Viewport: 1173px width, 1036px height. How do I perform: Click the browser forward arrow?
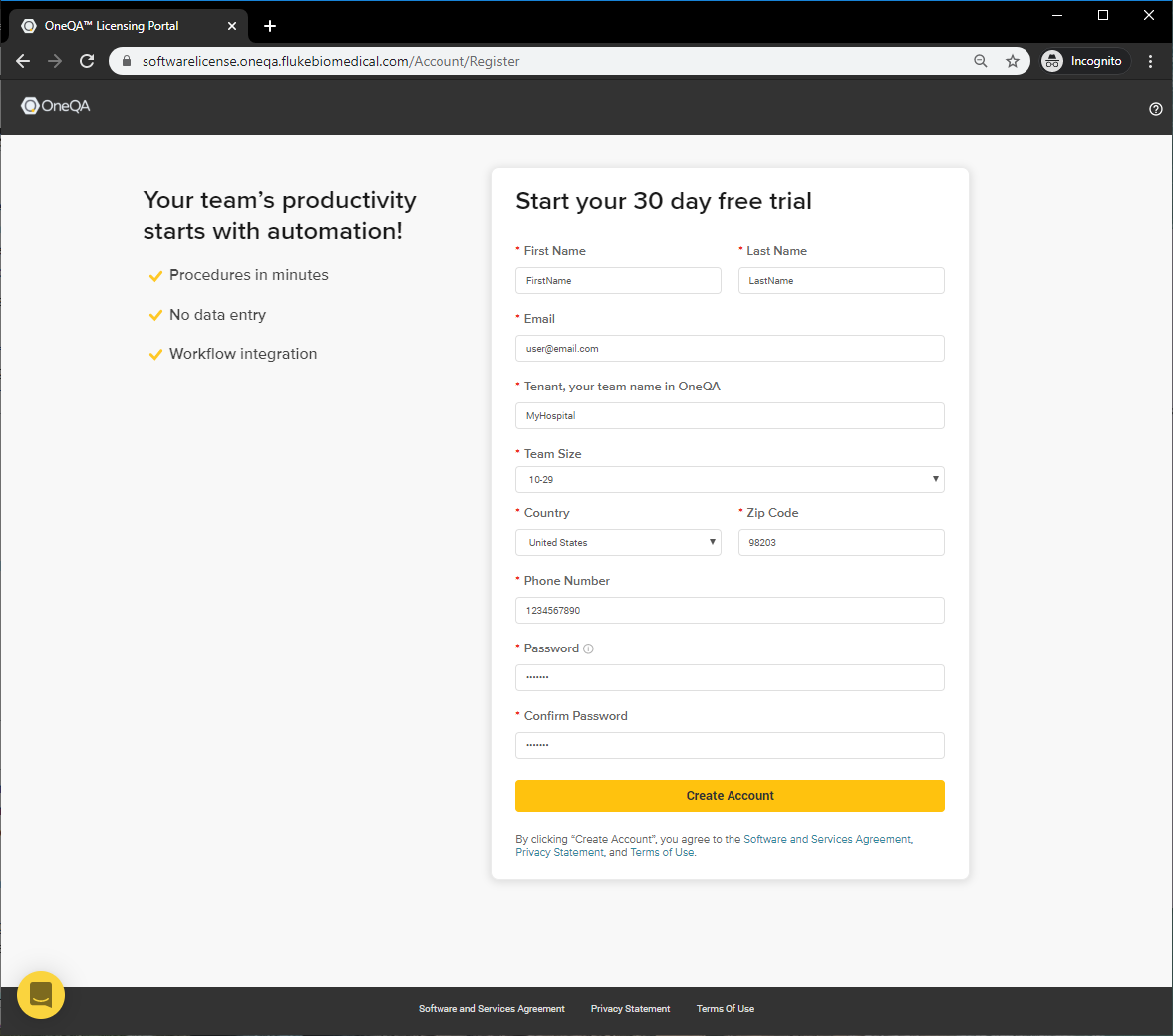pyautogui.click(x=55, y=62)
